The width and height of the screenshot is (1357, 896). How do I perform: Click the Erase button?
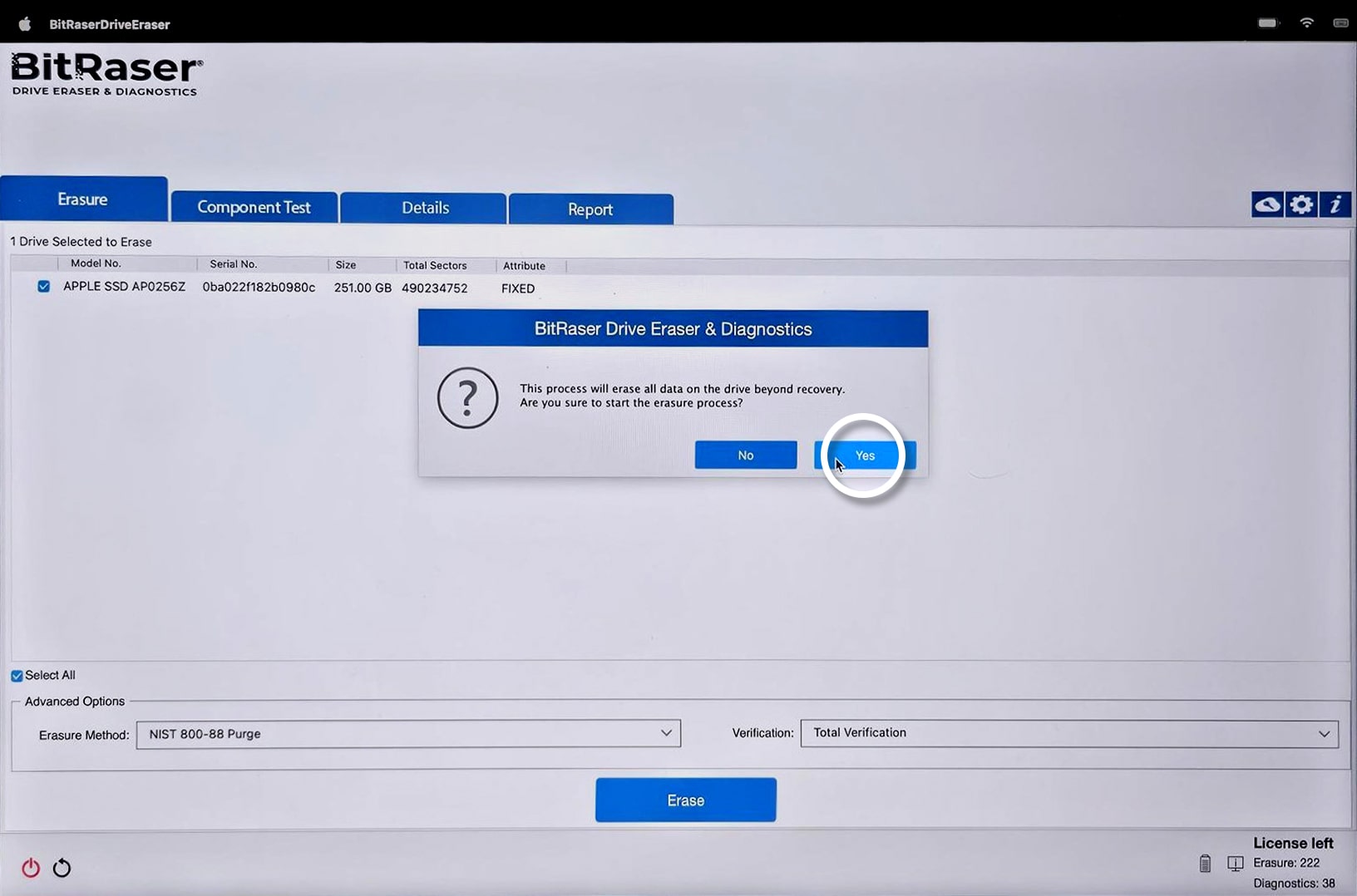(x=686, y=800)
